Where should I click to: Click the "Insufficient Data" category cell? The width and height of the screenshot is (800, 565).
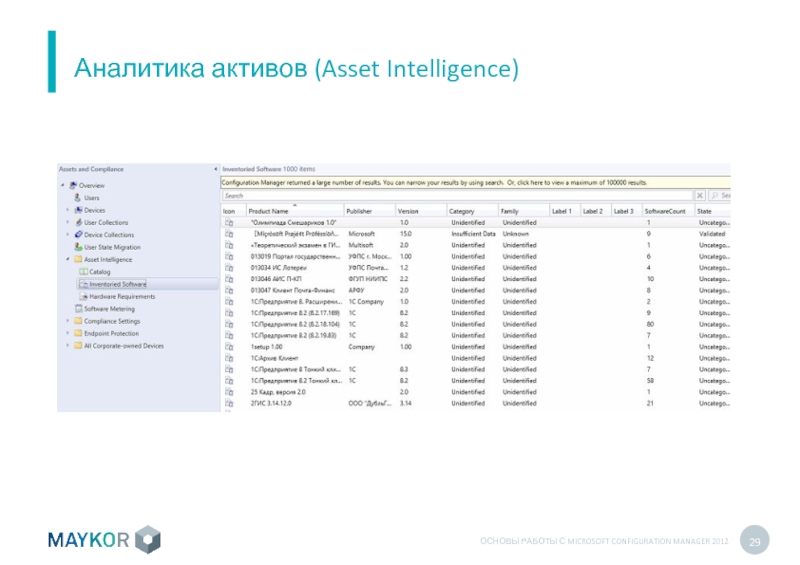click(x=473, y=234)
